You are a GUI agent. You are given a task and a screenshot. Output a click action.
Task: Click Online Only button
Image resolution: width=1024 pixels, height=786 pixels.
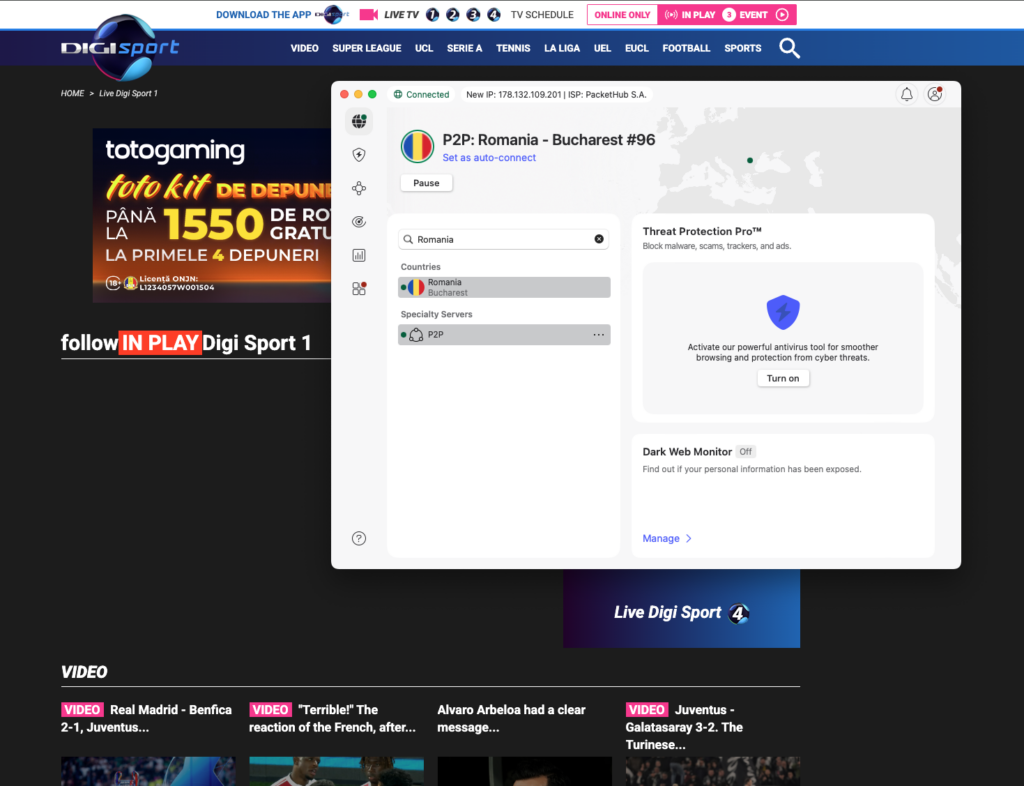pos(622,14)
